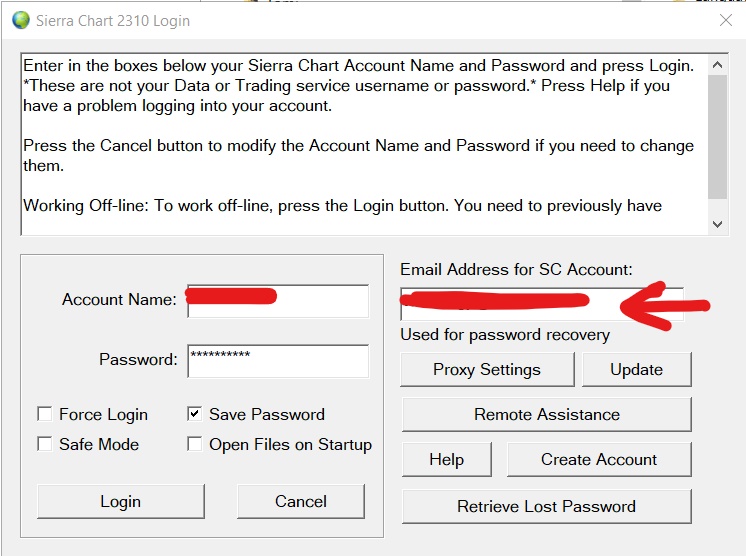Click the Password input field
746x556 pixels.
[x=278, y=360]
